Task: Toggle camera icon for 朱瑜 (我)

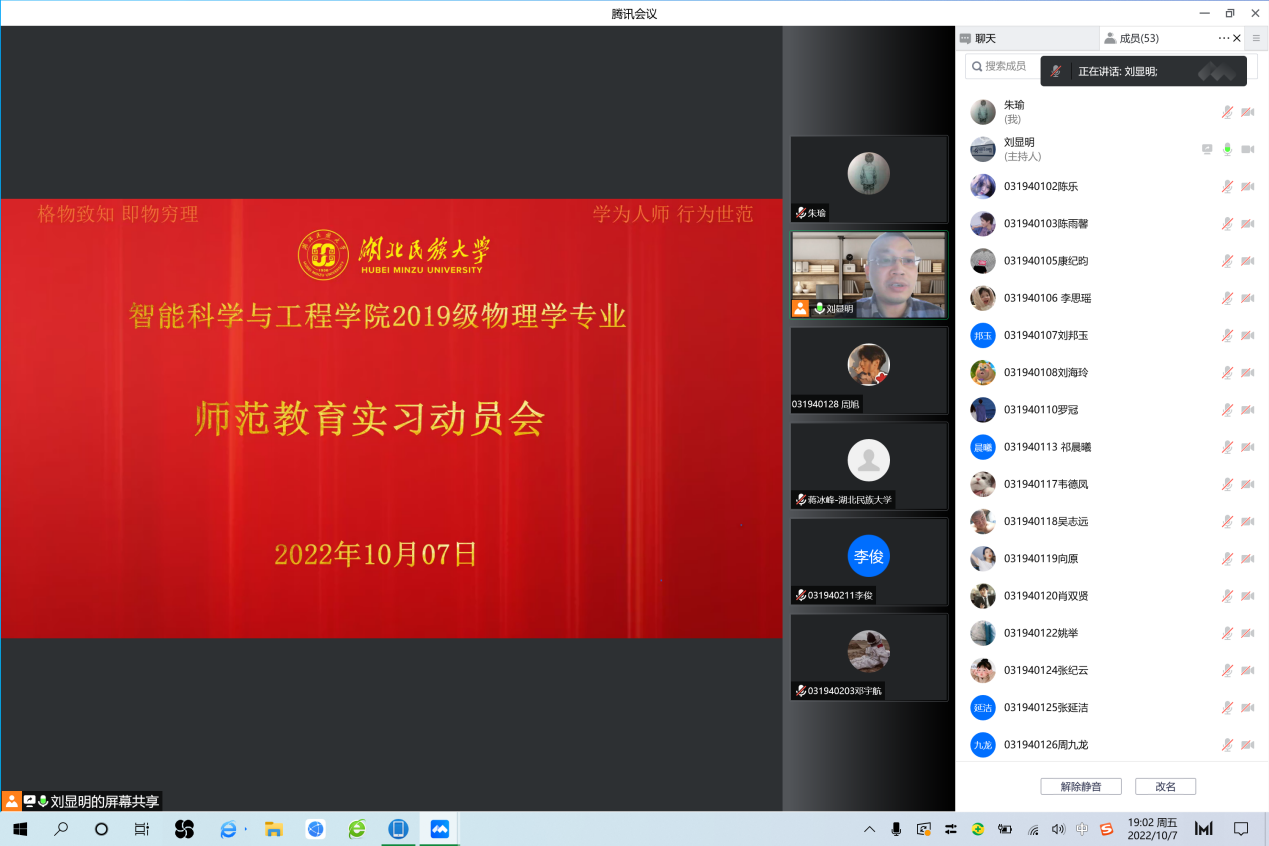Action: pyautogui.click(x=1247, y=112)
